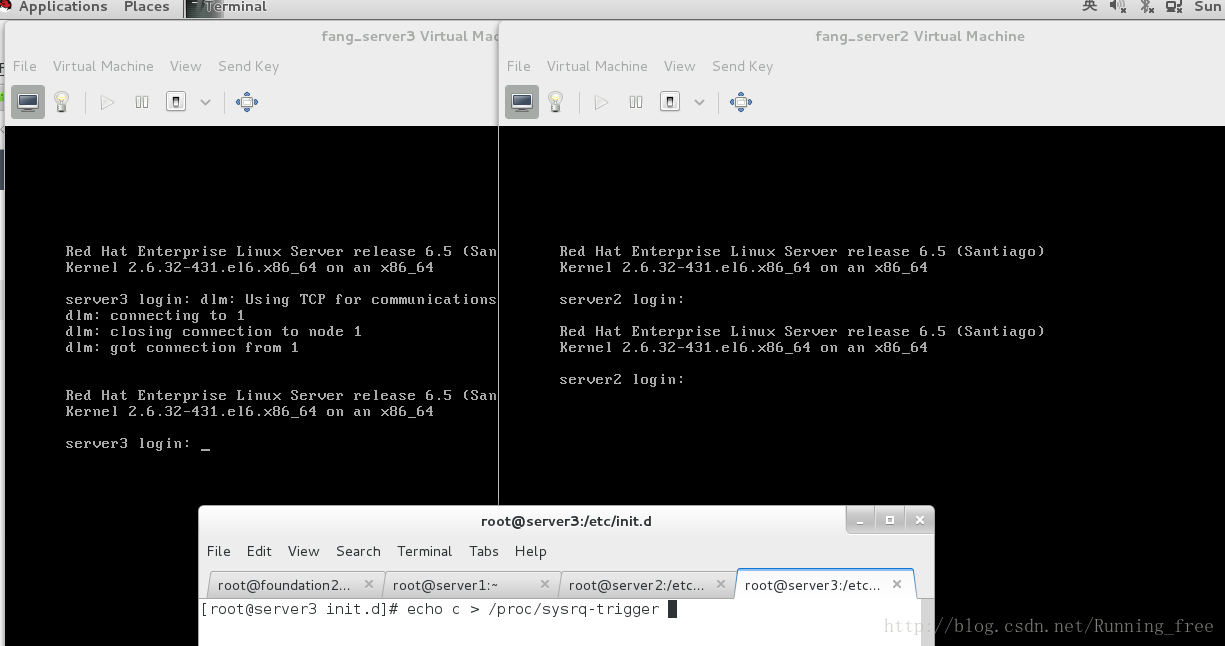Screen dimensions: 1225x646
Task: Open the Help menu in terminal window
Action: [531, 551]
